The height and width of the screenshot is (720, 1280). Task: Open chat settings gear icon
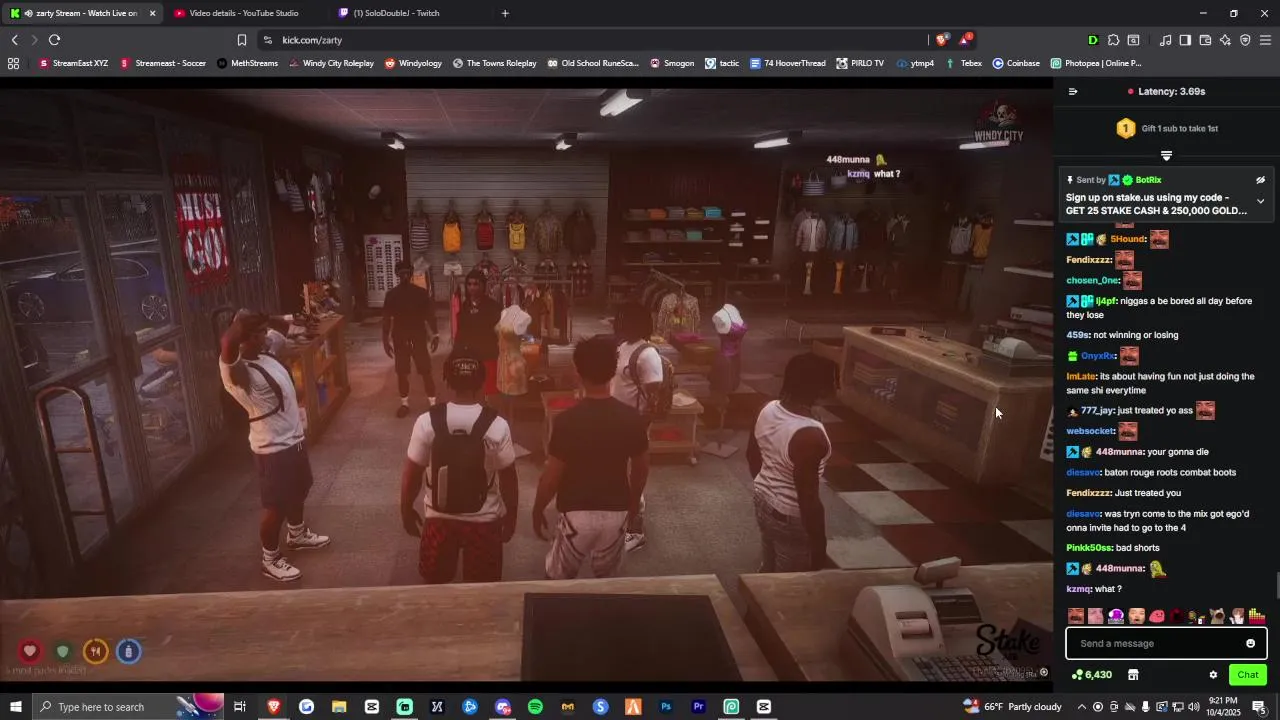(1213, 675)
